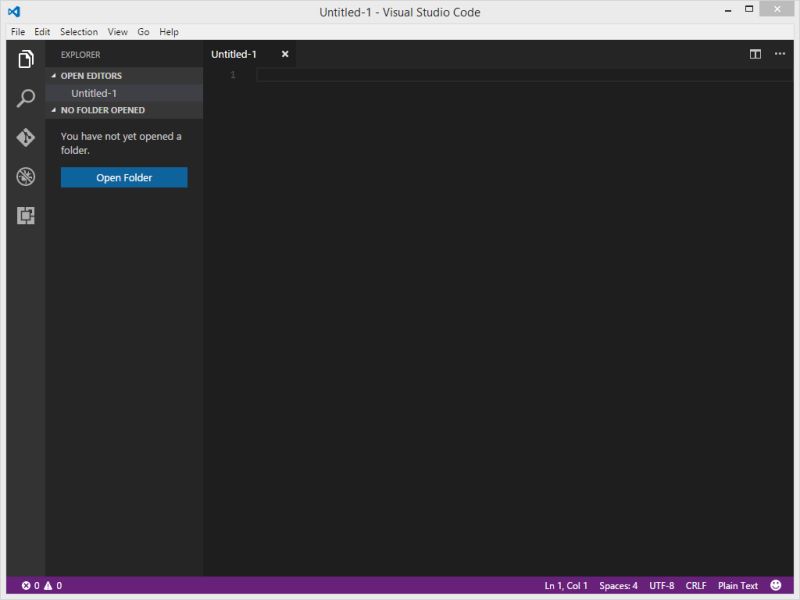Screen dimensions: 800x600
Task: Open the Debug view
Action: [x=25, y=176]
